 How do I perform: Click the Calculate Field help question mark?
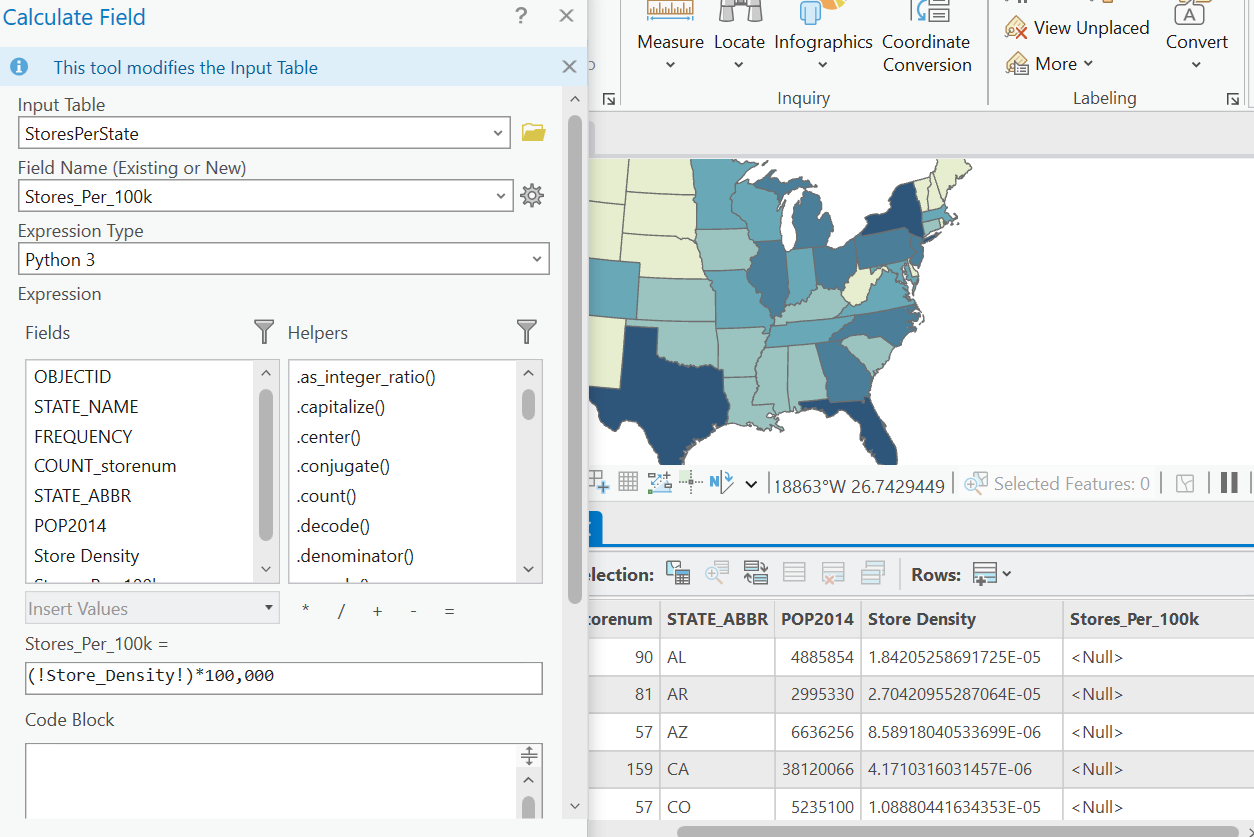[519, 17]
